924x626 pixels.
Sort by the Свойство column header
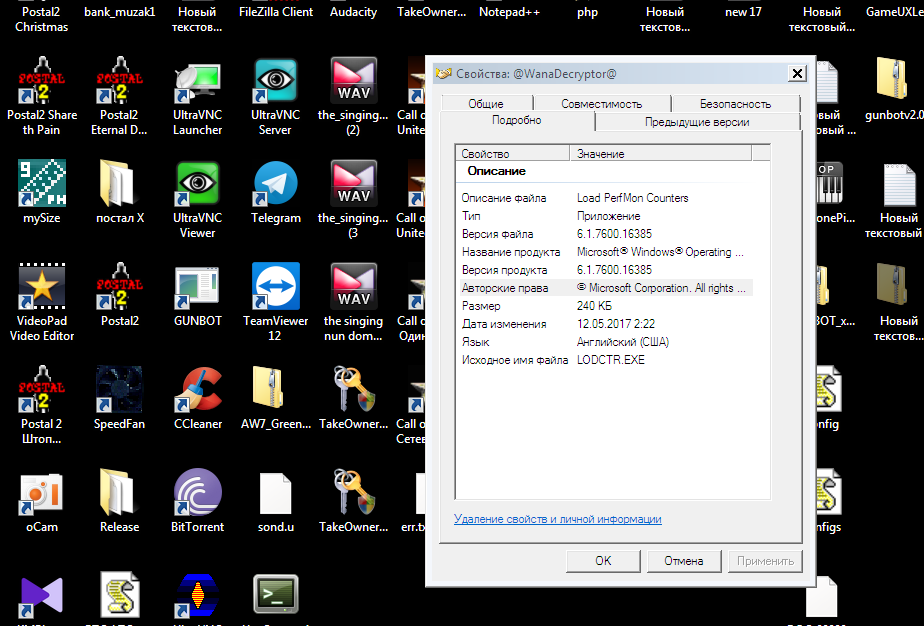pyautogui.click(x=513, y=154)
